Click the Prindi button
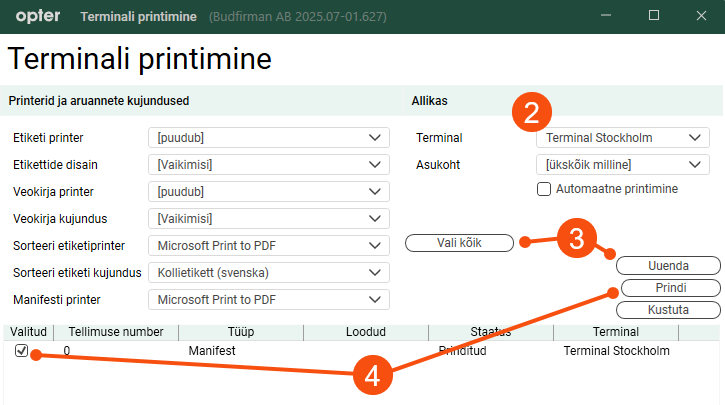The width and height of the screenshot is (725, 405). (668, 288)
